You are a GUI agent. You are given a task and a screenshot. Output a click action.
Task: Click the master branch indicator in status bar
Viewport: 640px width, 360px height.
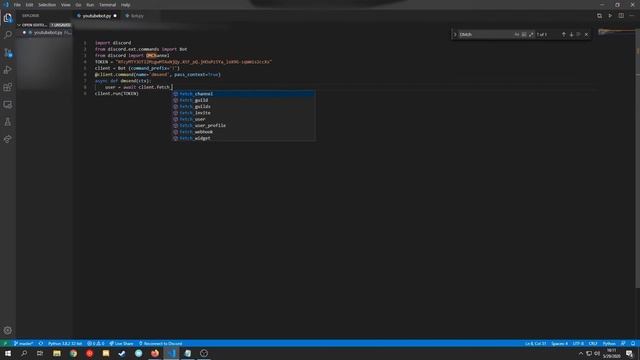coord(24,344)
